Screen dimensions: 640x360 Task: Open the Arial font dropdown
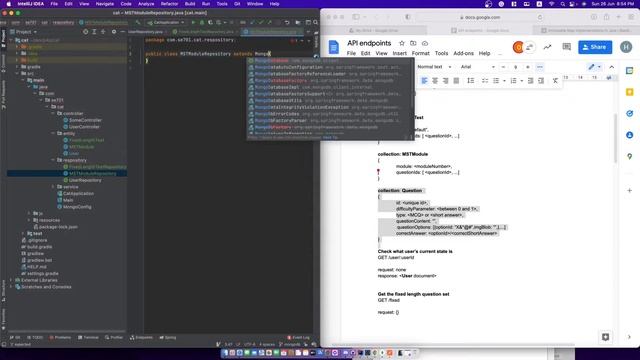point(478,67)
